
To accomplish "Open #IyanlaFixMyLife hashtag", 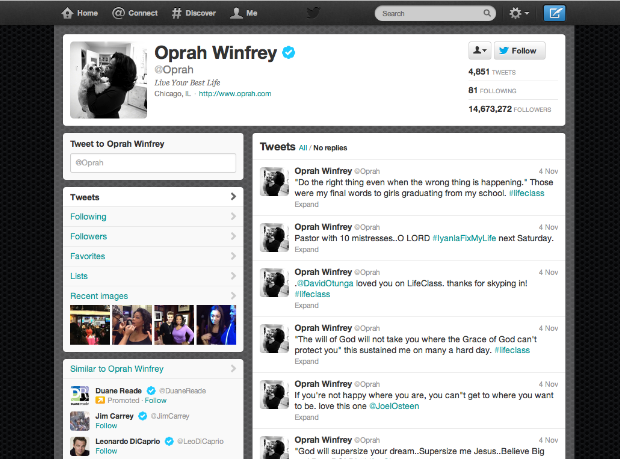I will pos(464,238).
